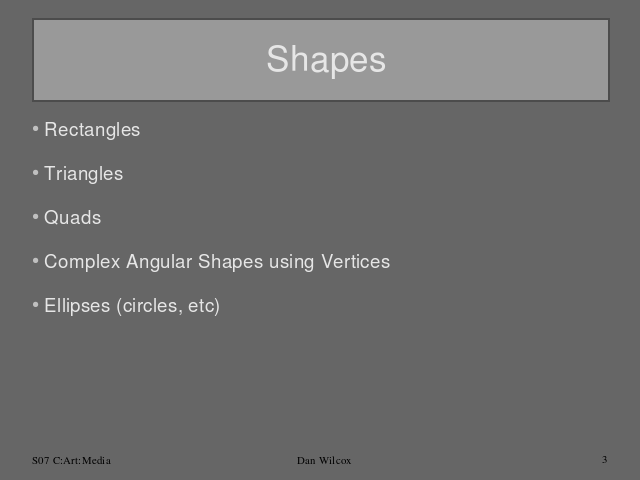Image resolution: width=640 pixels, height=480 pixels.
Task: Click the word "Angular" in fourth bullet
Action: point(159,262)
